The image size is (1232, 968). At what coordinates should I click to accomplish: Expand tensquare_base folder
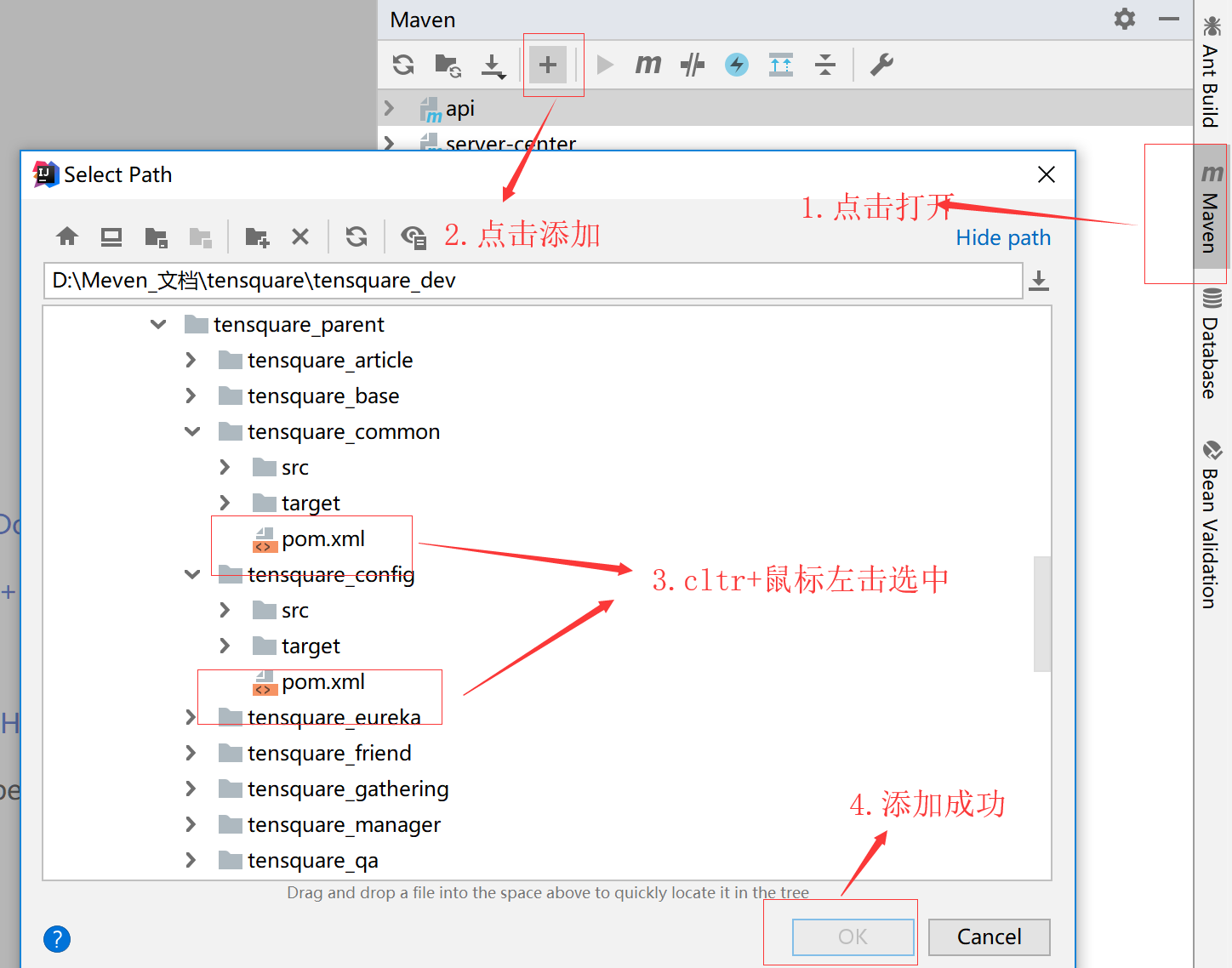pyautogui.click(x=191, y=396)
